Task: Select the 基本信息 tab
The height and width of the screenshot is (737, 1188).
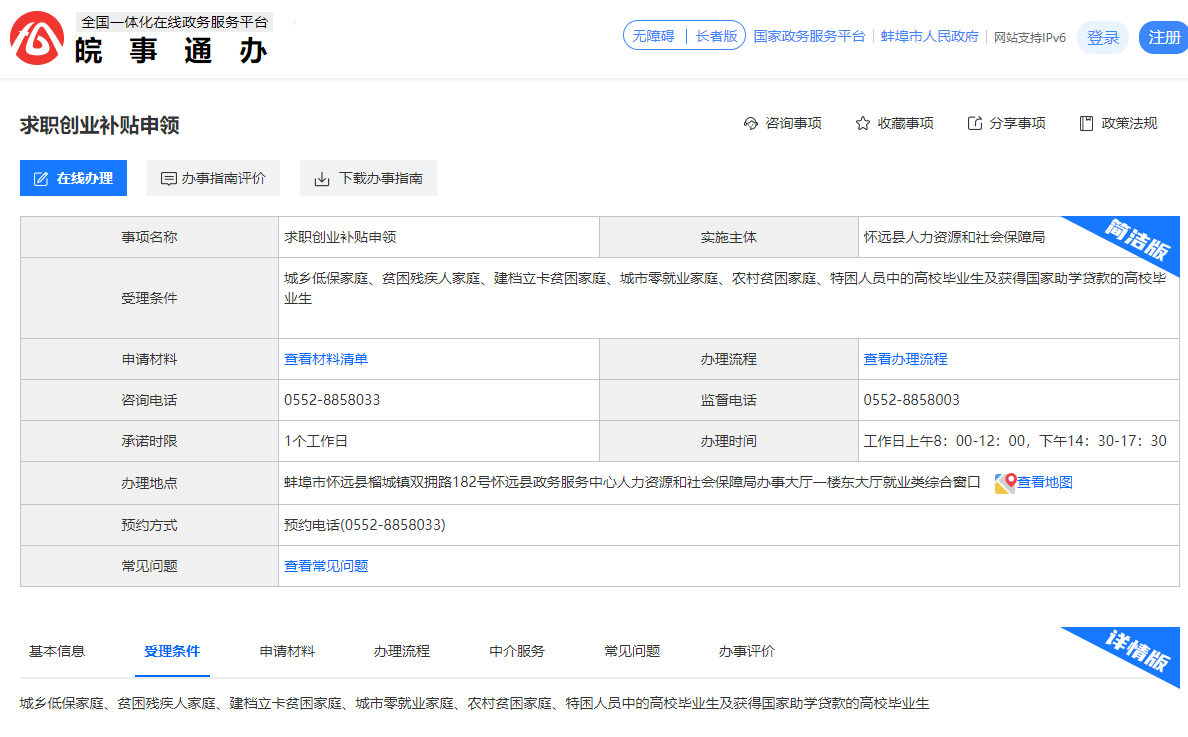Action: (x=57, y=651)
